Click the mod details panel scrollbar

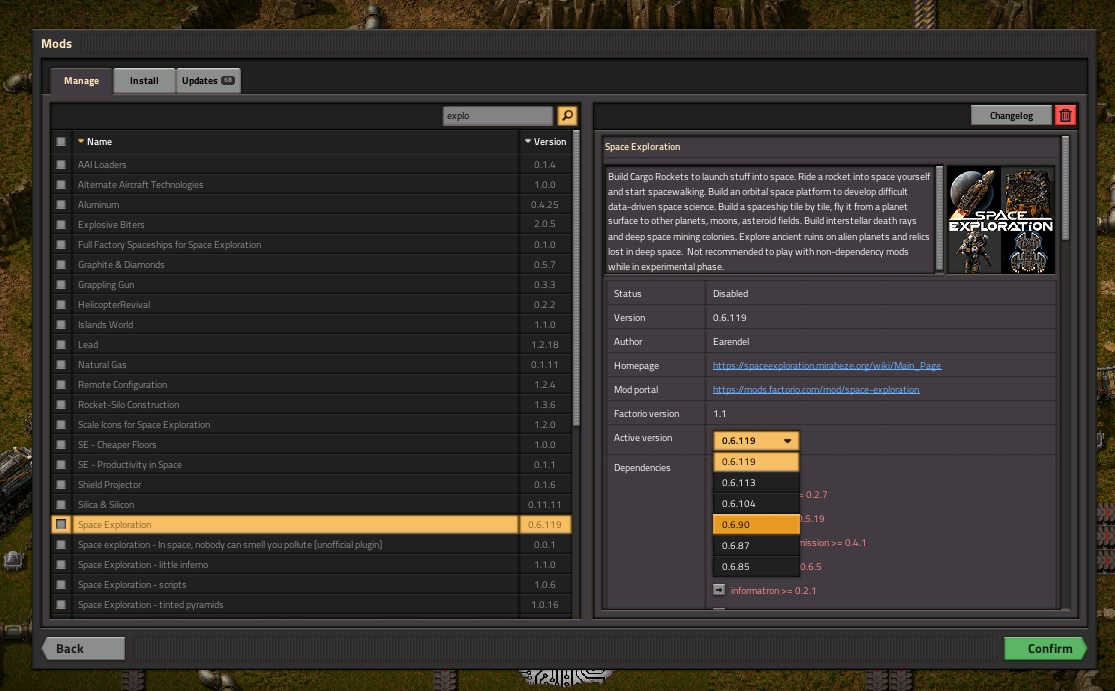pos(1065,188)
